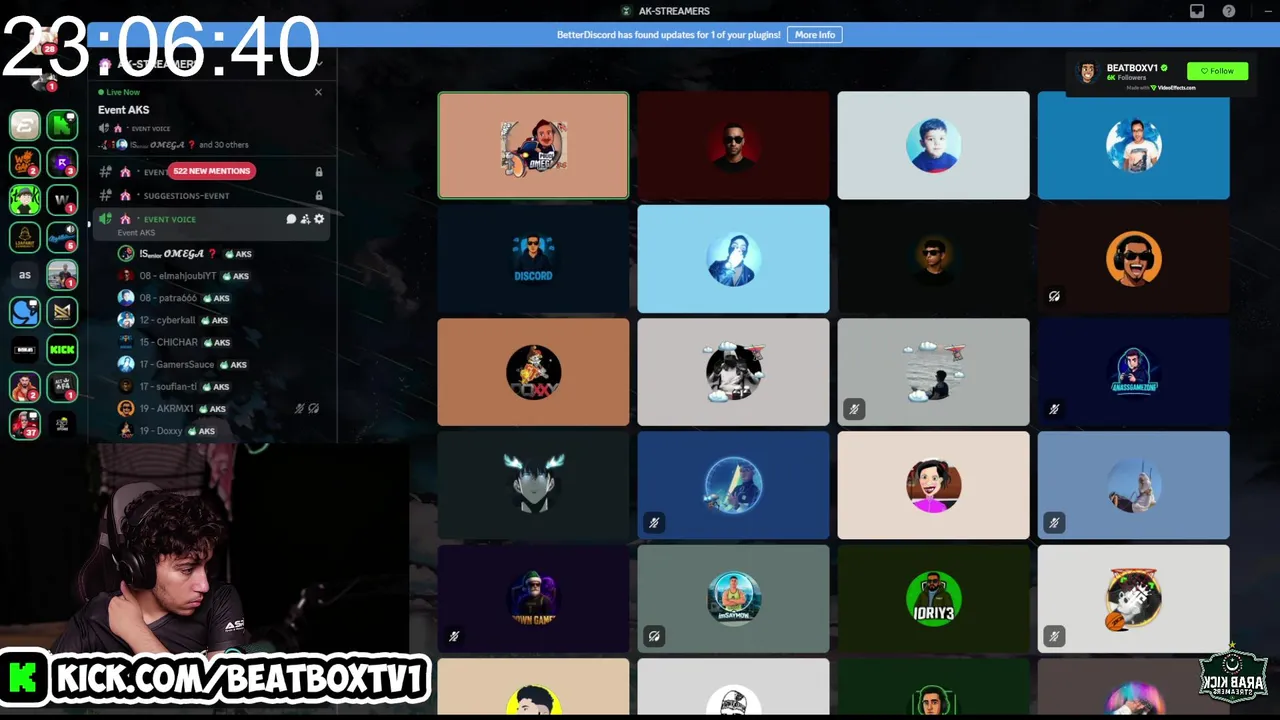Focus the anime glowing-horns avatar tile

[x=533, y=485]
